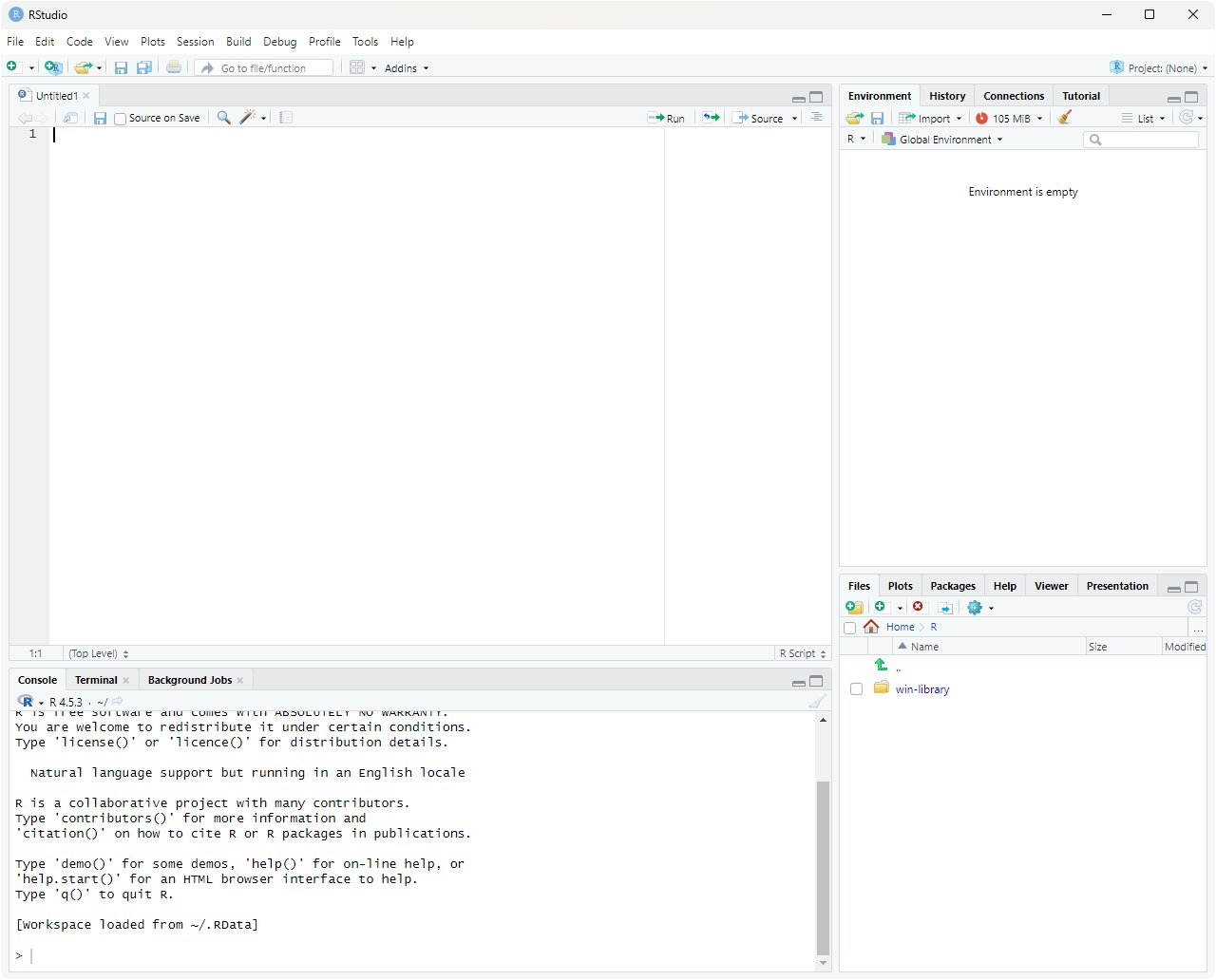Screen dimensions: 1216x980
Task: Open Find/Replace magnifier in editor
Action: 224,118
